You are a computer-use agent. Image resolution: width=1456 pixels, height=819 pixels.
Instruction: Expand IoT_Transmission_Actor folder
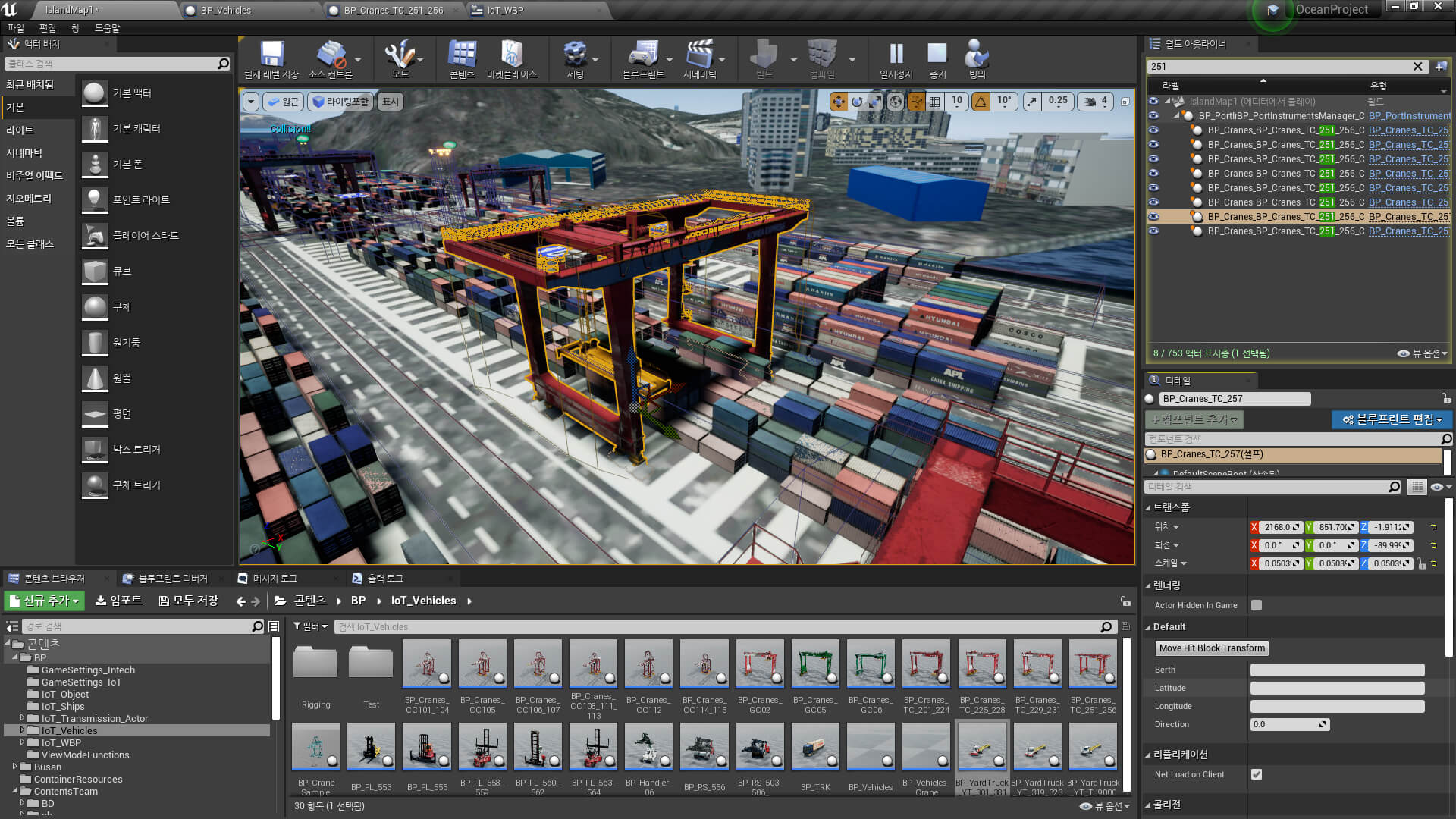tap(22, 718)
